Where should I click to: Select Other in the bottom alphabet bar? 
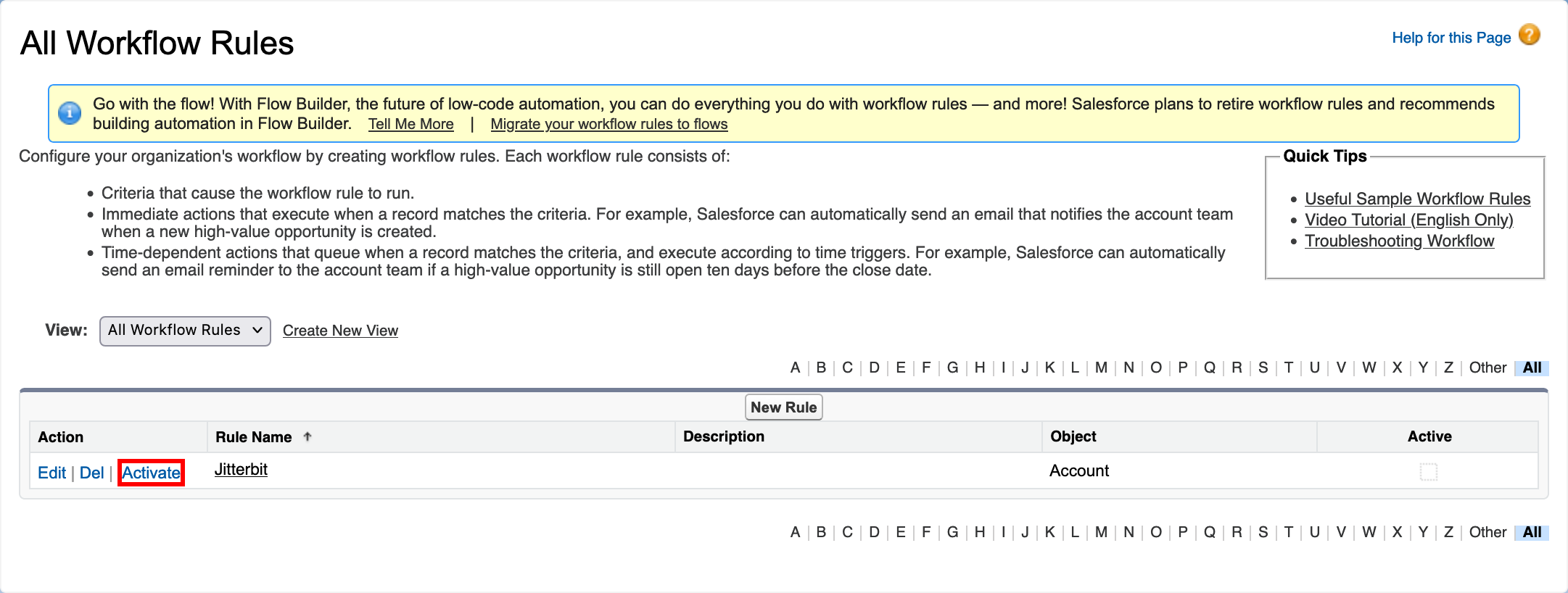coord(1487,532)
